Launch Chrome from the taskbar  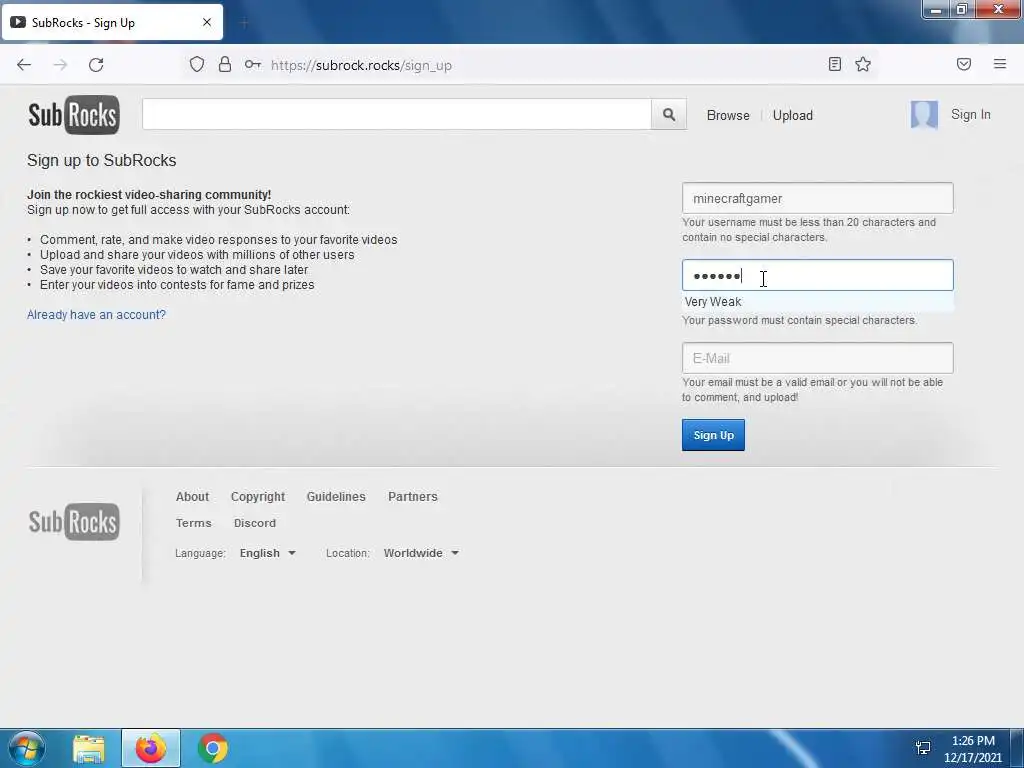[212, 748]
